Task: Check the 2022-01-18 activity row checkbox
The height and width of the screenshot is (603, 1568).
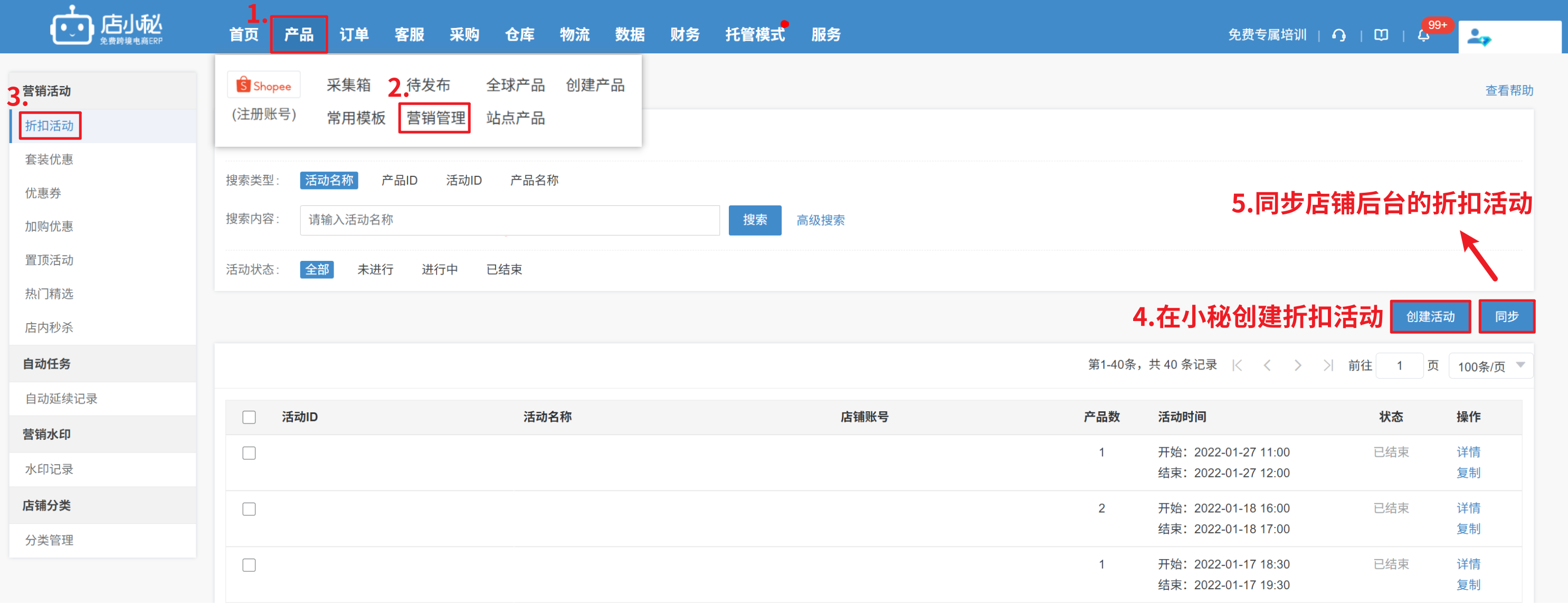Action: pos(249,509)
